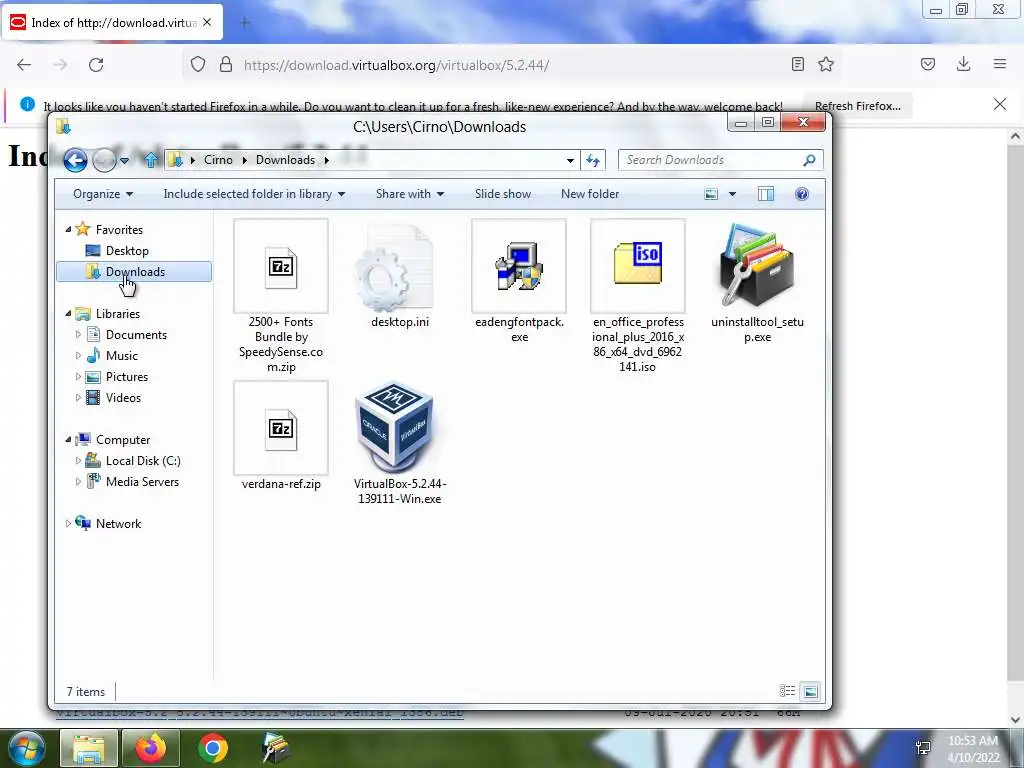Click Explorer Forward navigation arrow
The width and height of the screenshot is (1024, 768).
click(x=104, y=160)
